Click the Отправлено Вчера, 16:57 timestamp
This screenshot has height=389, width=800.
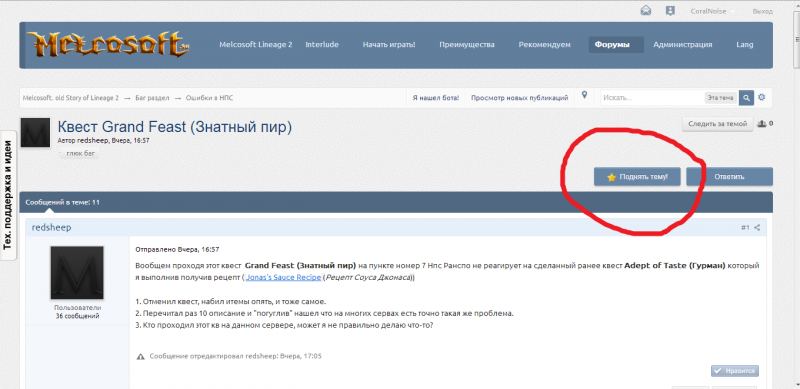pos(177,250)
